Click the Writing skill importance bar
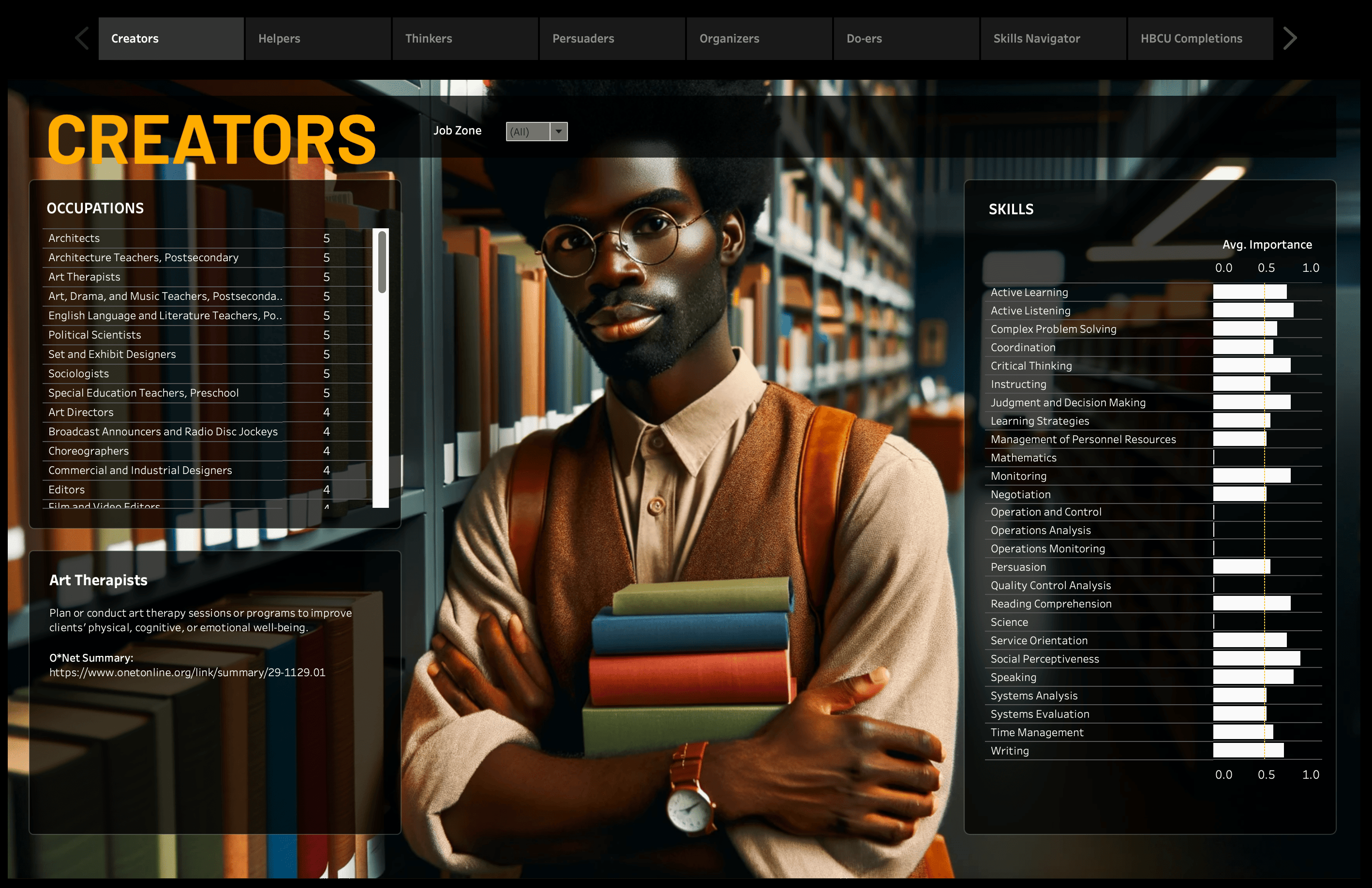 pyautogui.click(x=1248, y=750)
